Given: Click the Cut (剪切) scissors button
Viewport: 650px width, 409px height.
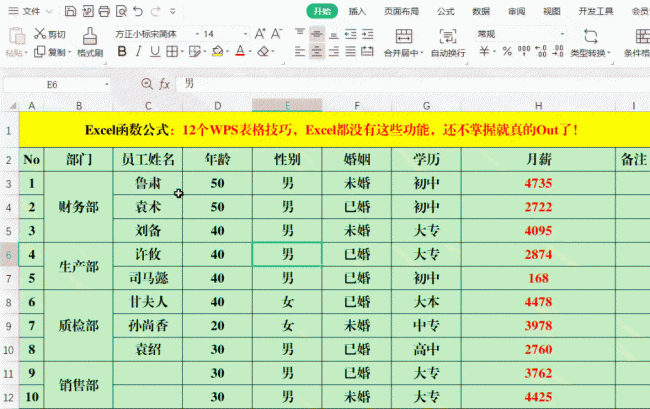Looking at the screenshot, I should pyautogui.click(x=50, y=34).
